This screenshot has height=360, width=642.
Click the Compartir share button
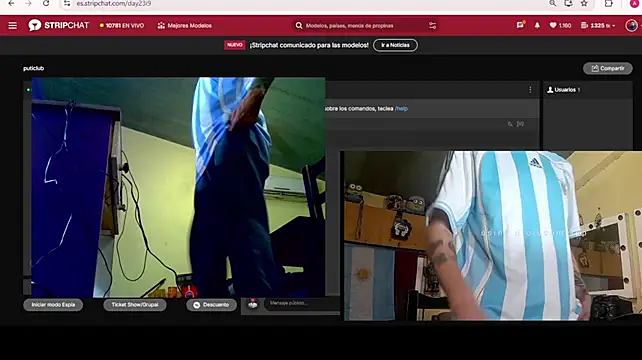click(x=608, y=68)
